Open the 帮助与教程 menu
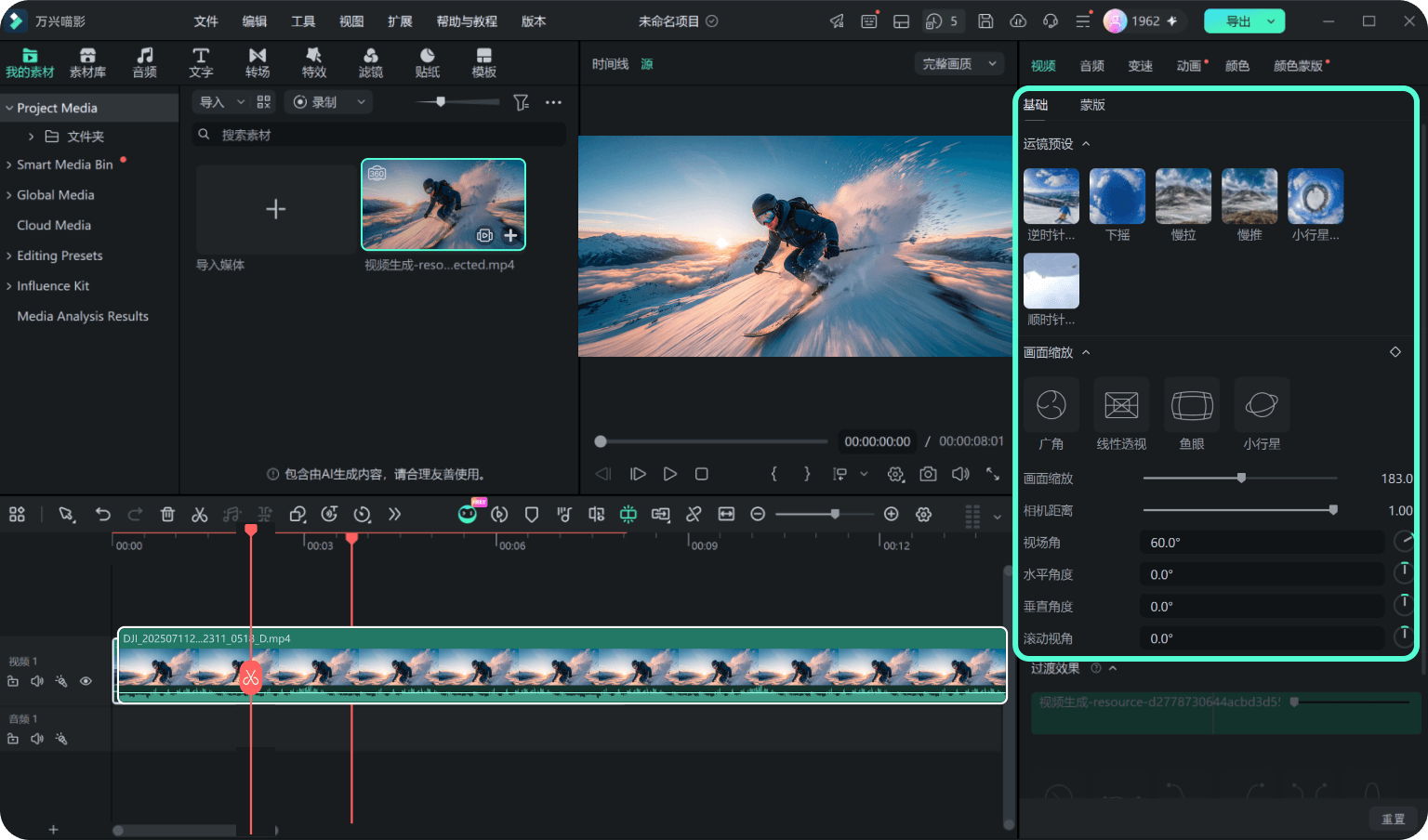This screenshot has height=840, width=1428. click(467, 21)
